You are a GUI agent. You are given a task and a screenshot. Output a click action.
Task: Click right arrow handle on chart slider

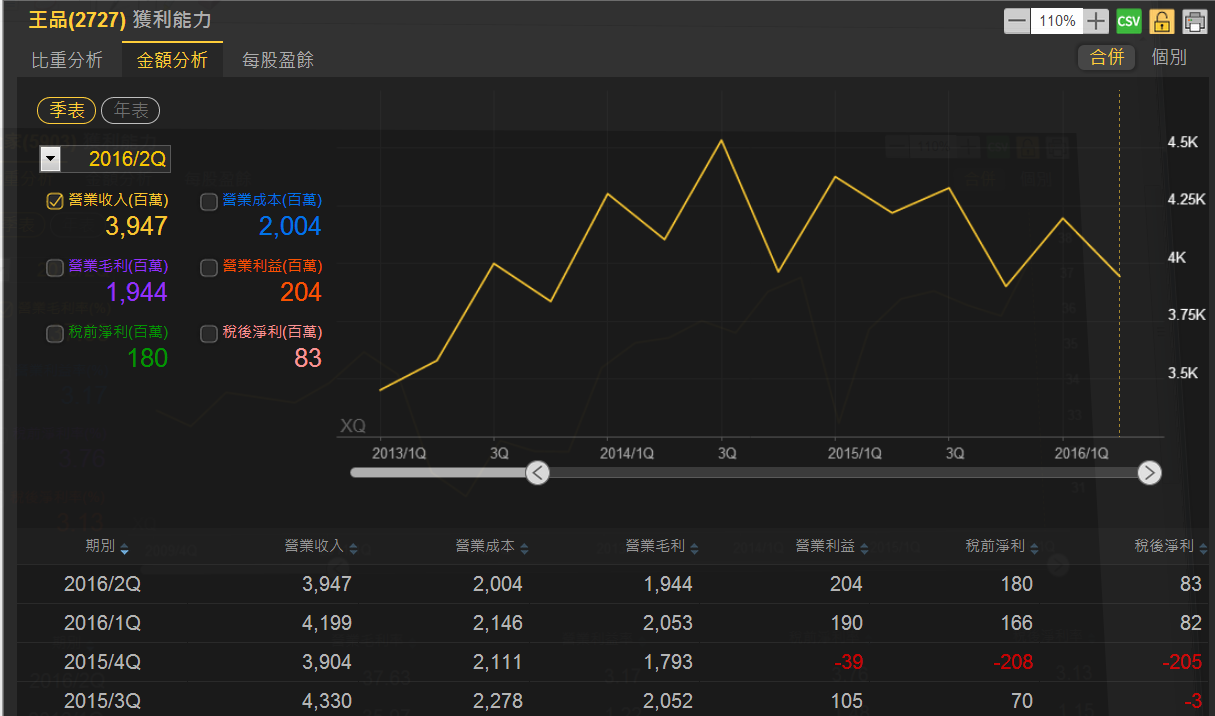(1149, 473)
